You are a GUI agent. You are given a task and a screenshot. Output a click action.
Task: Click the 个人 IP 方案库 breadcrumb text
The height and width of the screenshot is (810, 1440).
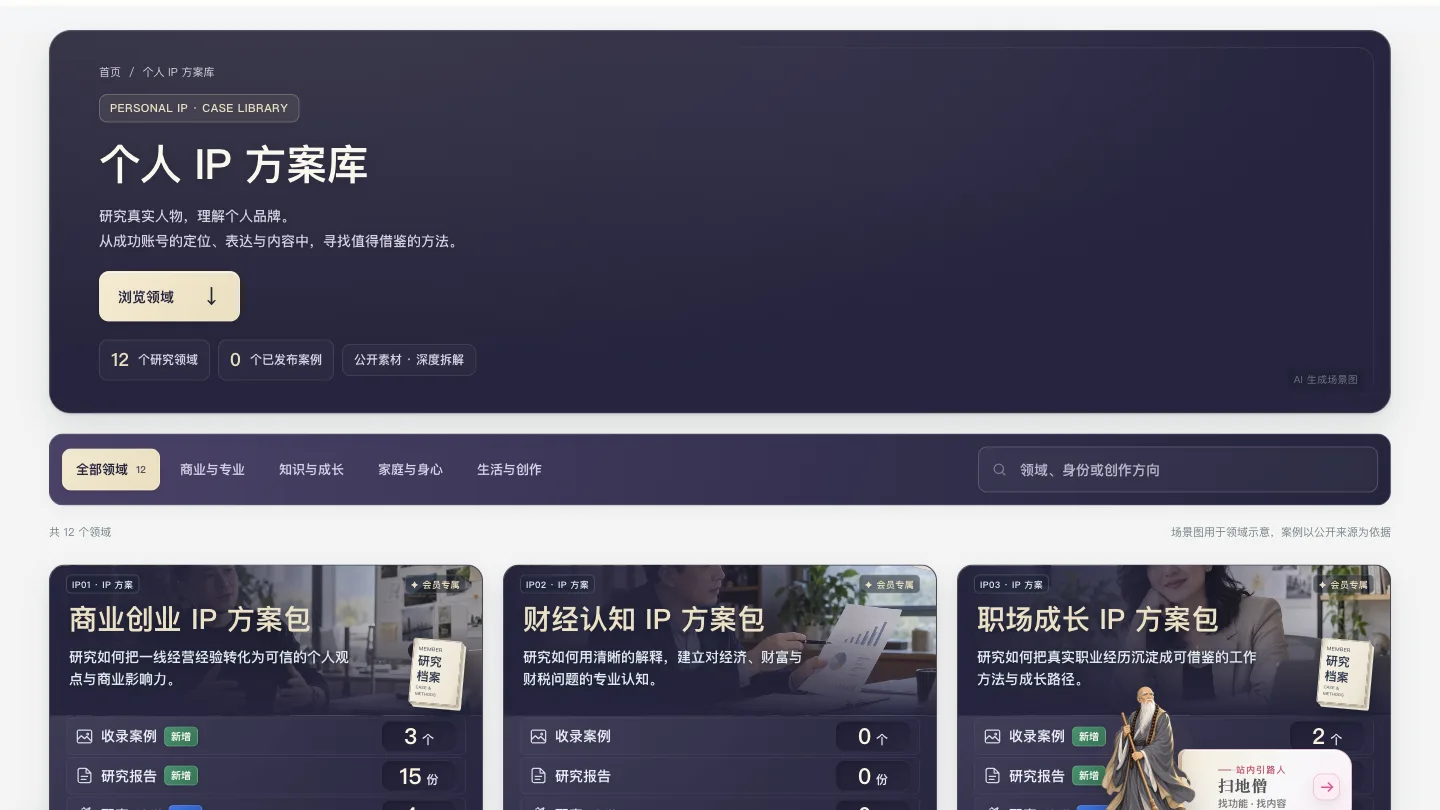178,72
